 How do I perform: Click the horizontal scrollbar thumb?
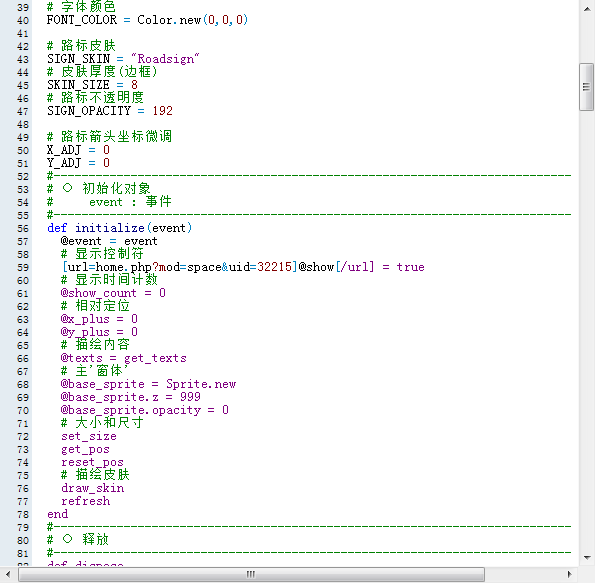click(251, 574)
